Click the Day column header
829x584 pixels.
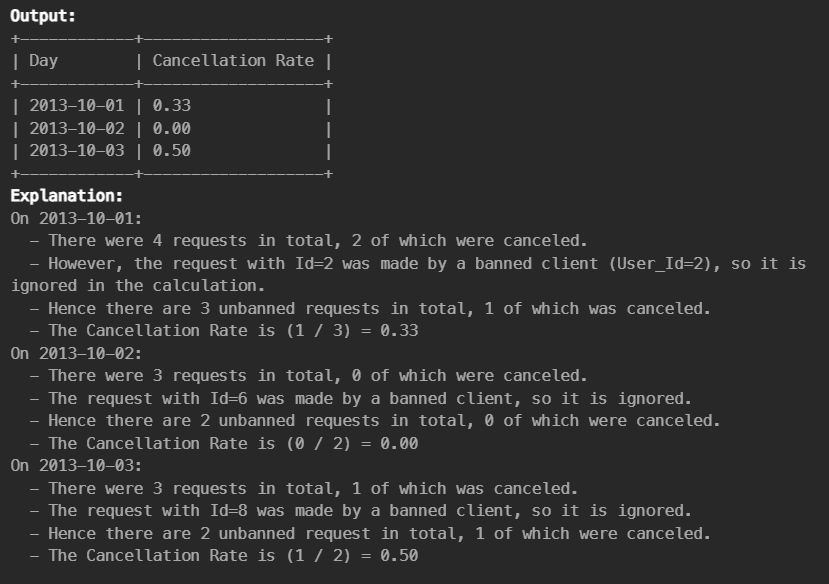click(43, 61)
